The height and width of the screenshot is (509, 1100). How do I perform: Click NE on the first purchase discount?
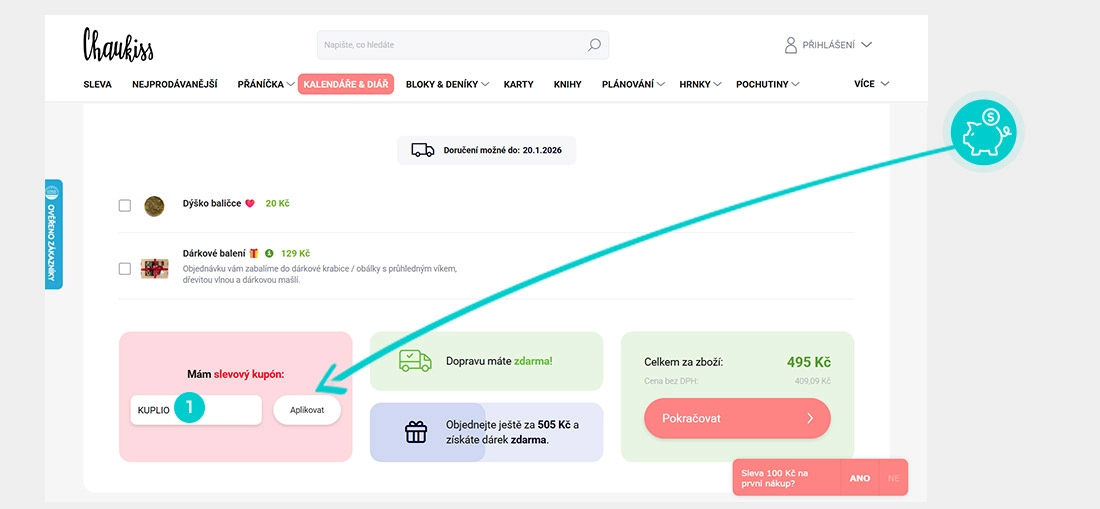click(893, 478)
